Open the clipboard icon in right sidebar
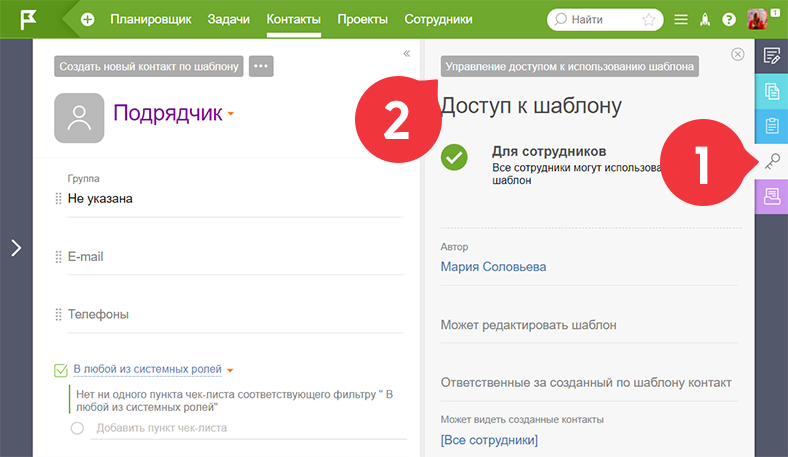Image resolution: width=788 pixels, height=457 pixels. pyautogui.click(x=771, y=126)
